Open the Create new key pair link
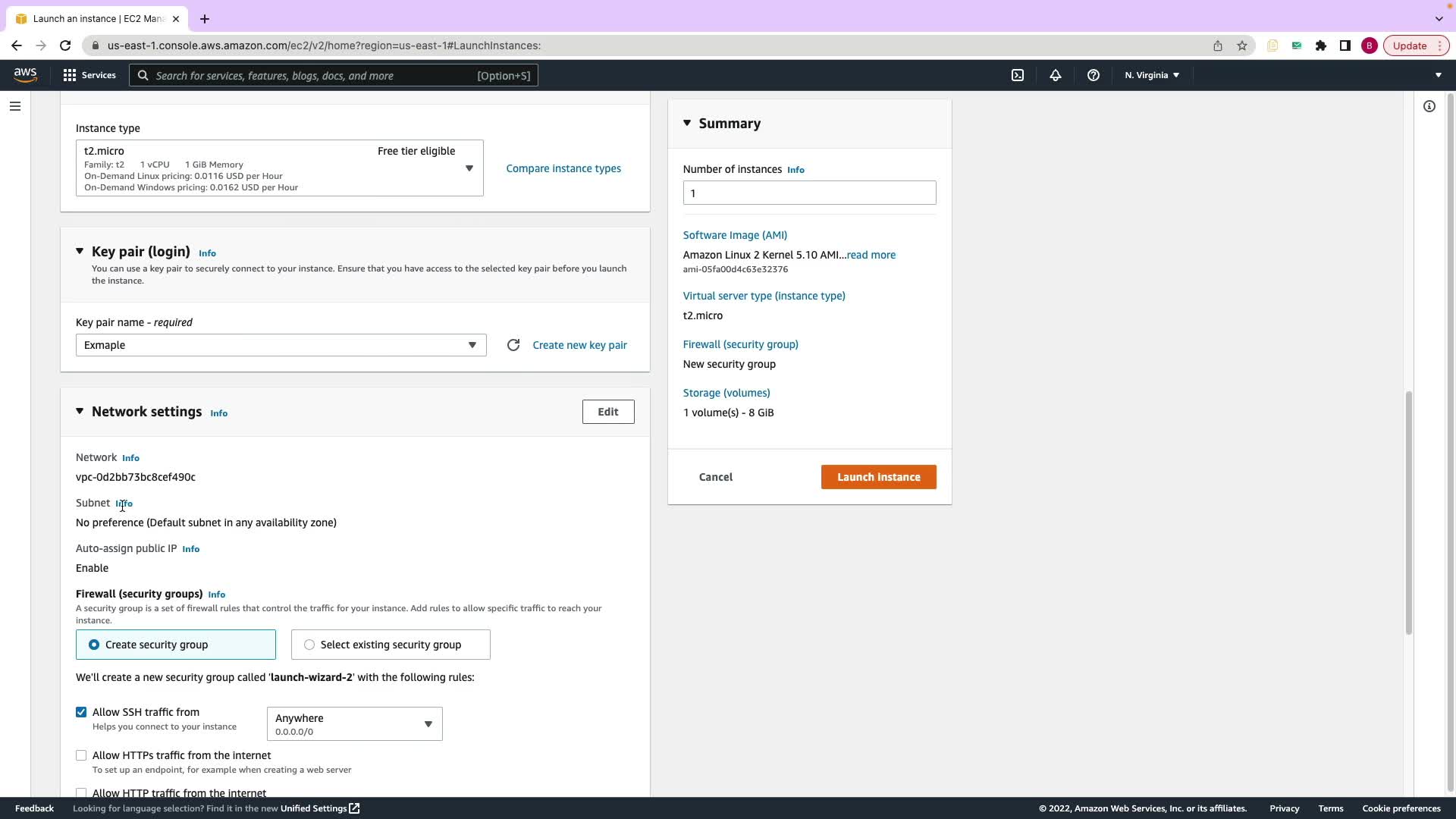The width and height of the screenshot is (1456, 819). 579,345
